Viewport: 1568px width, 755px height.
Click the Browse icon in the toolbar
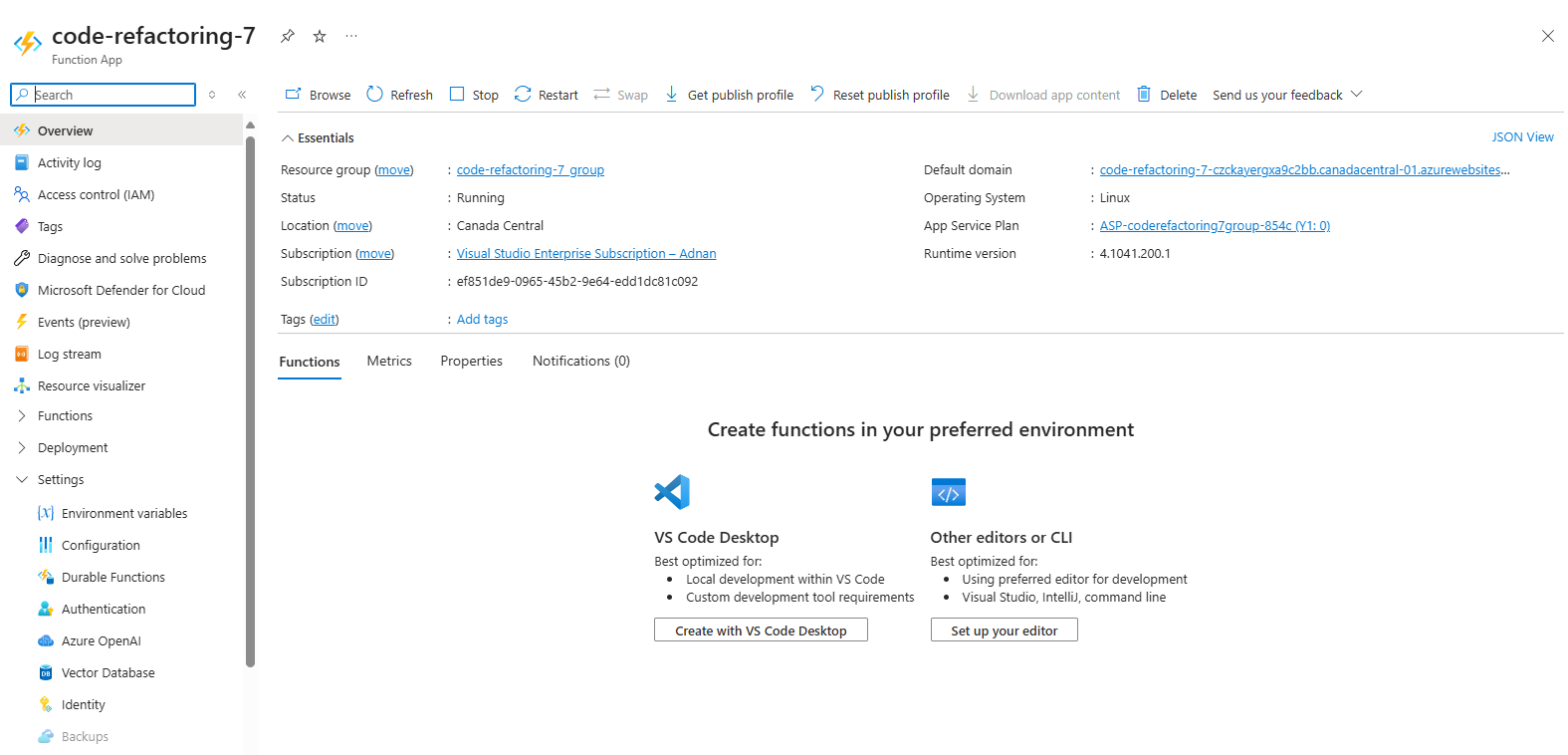coord(294,94)
